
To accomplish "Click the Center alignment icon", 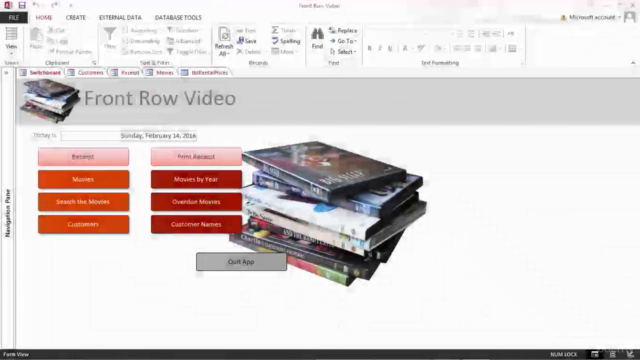I will pyautogui.click(x=467, y=49).
